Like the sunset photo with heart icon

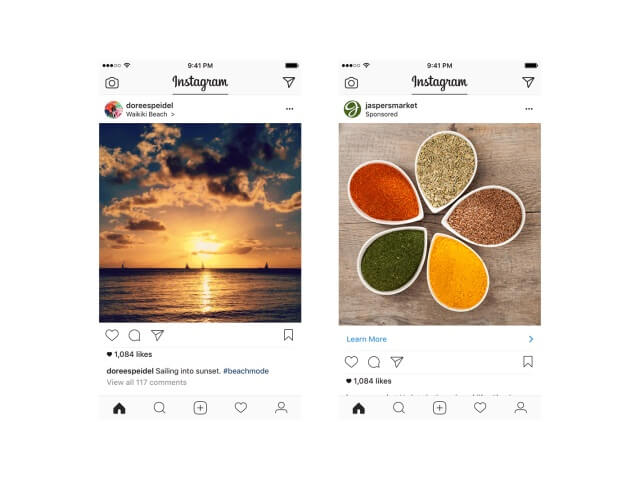pyautogui.click(x=112, y=335)
